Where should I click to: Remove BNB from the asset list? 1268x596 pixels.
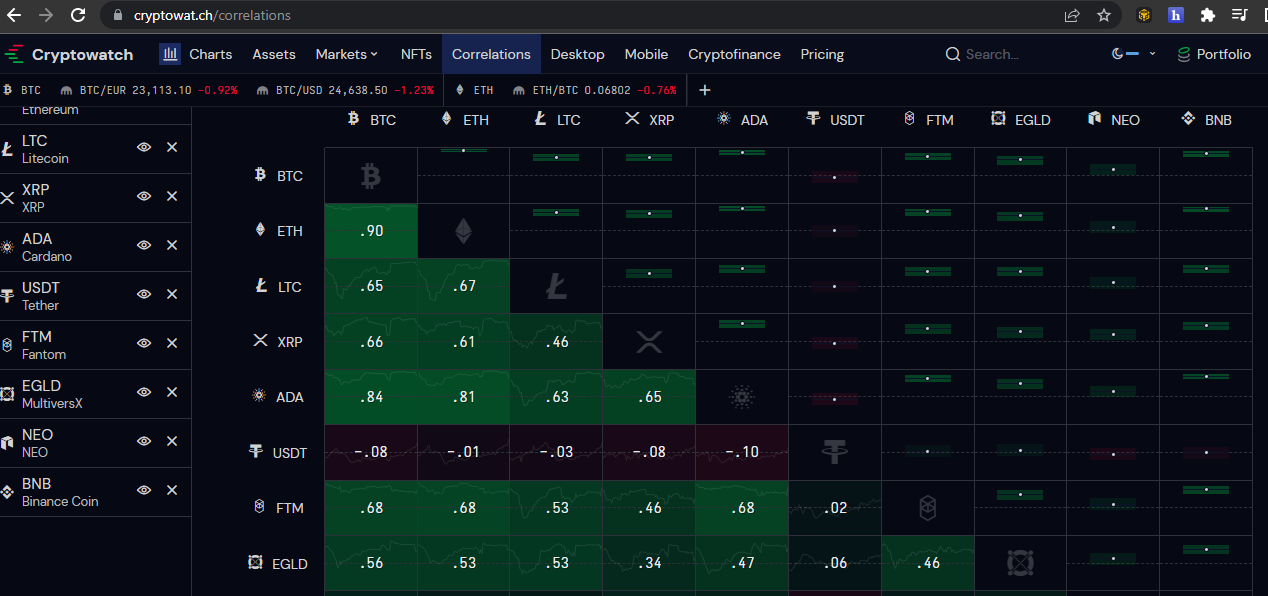coord(172,490)
